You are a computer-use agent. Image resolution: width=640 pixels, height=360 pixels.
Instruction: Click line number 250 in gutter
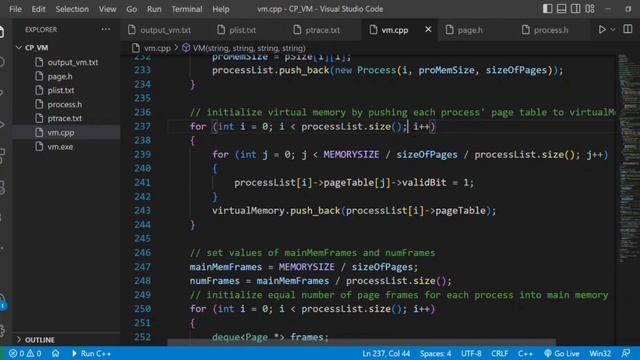(x=142, y=309)
